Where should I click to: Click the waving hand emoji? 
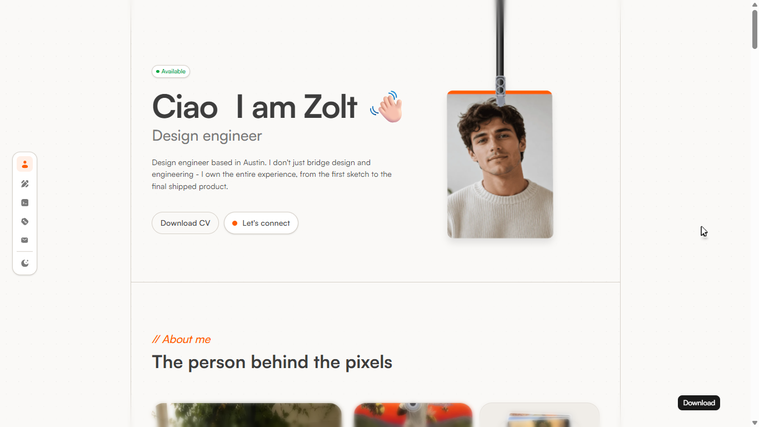point(387,107)
